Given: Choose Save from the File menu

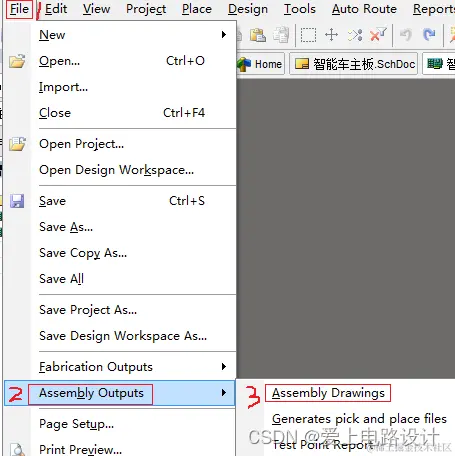Looking at the screenshot, I should pos(133,201).
